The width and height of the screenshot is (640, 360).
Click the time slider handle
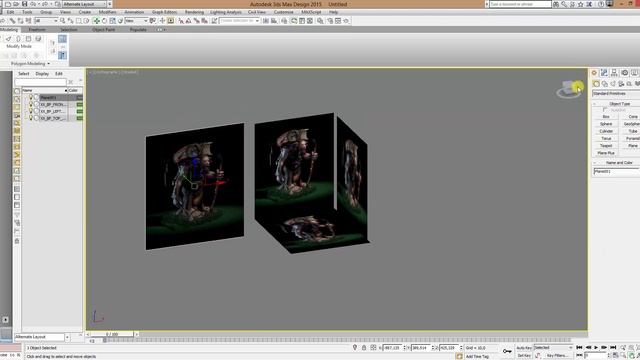click(x=111, y=334)
